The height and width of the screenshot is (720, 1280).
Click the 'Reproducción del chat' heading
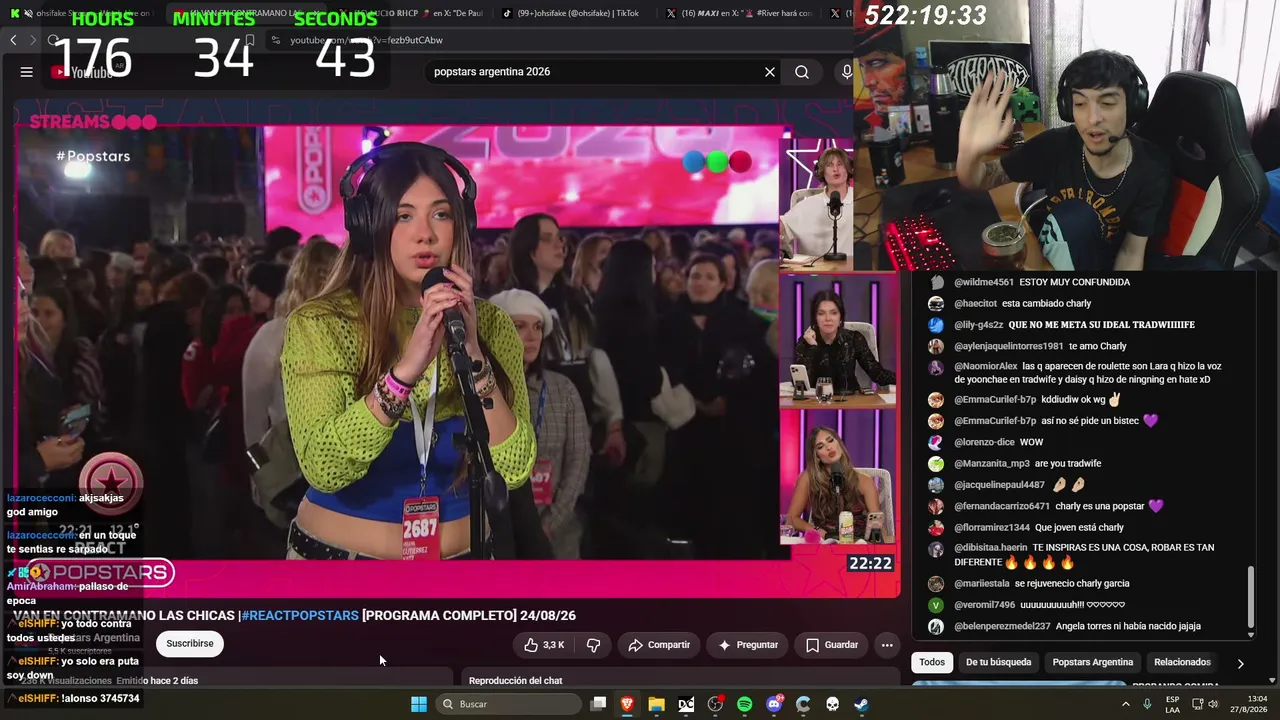click(x=515, y=681)
